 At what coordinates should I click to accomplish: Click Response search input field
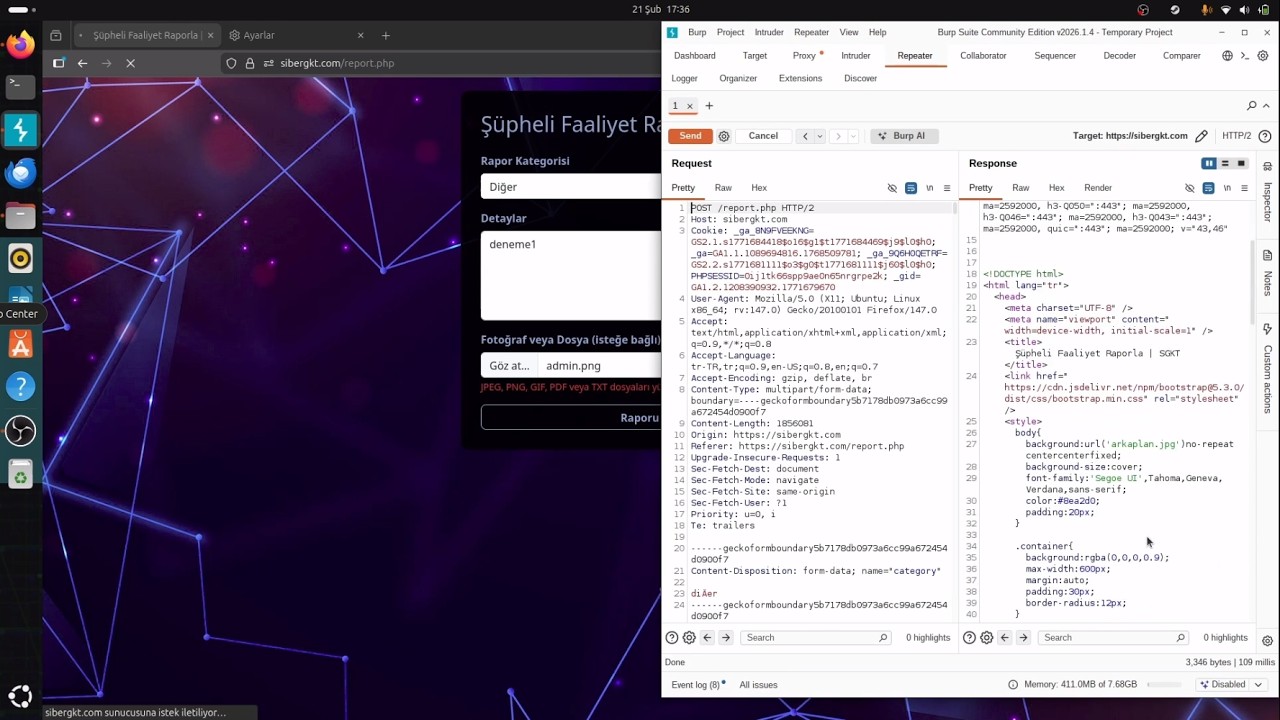coord(1113,638)
